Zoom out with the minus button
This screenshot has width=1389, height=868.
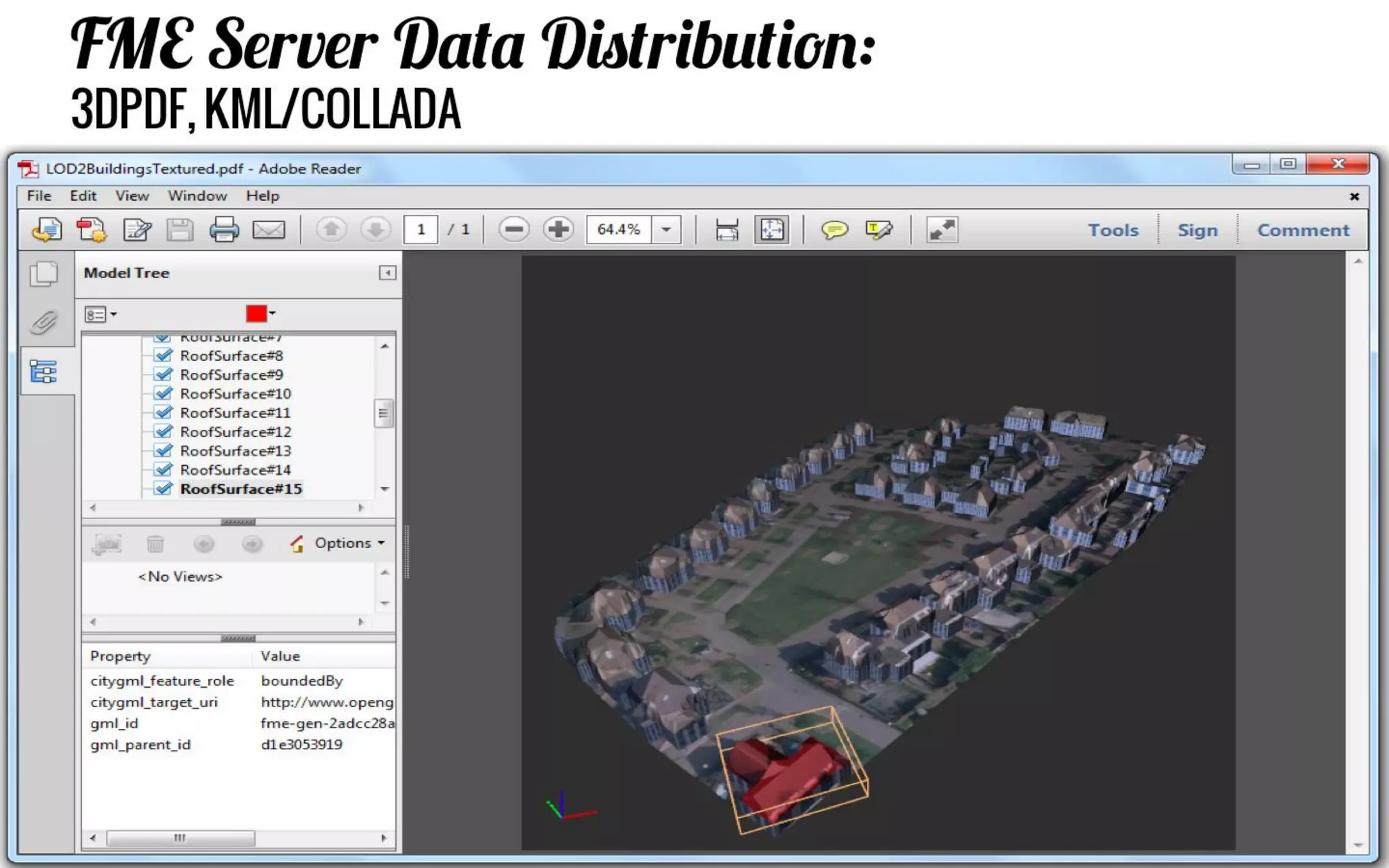(x=514, y=230)
